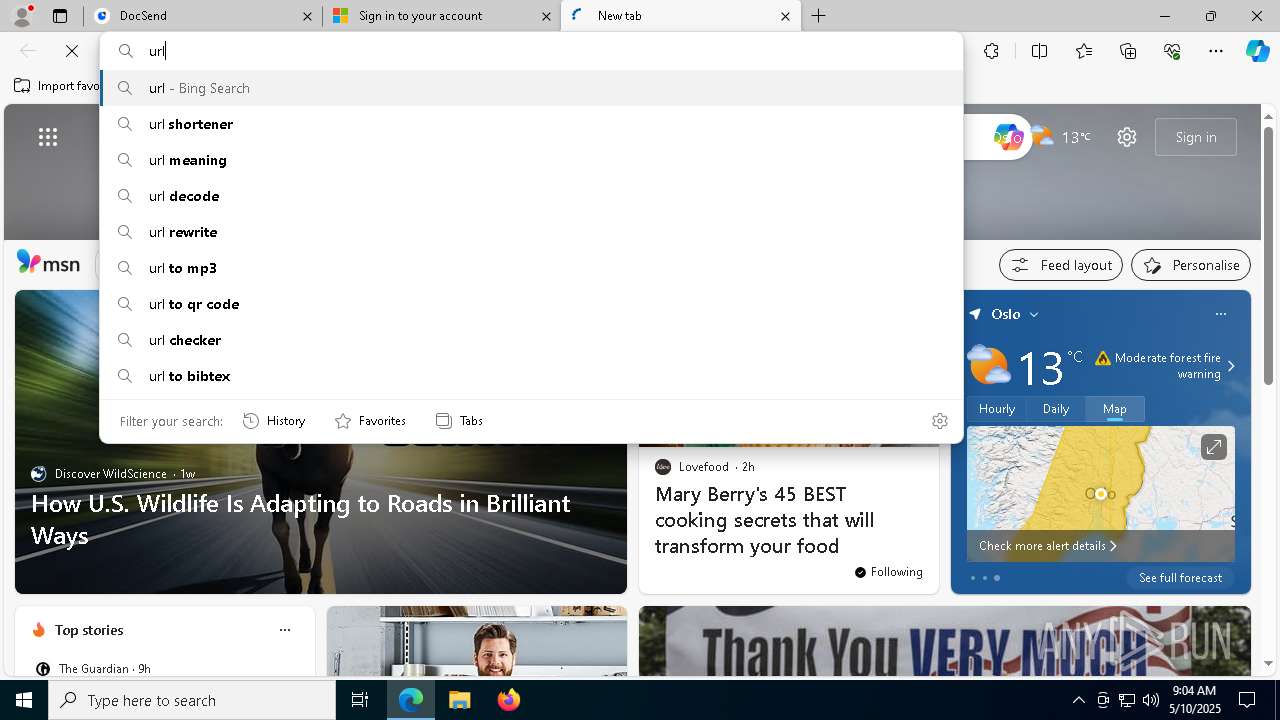Select the 'url shortener' suggestion

click(x=531, y=124)
